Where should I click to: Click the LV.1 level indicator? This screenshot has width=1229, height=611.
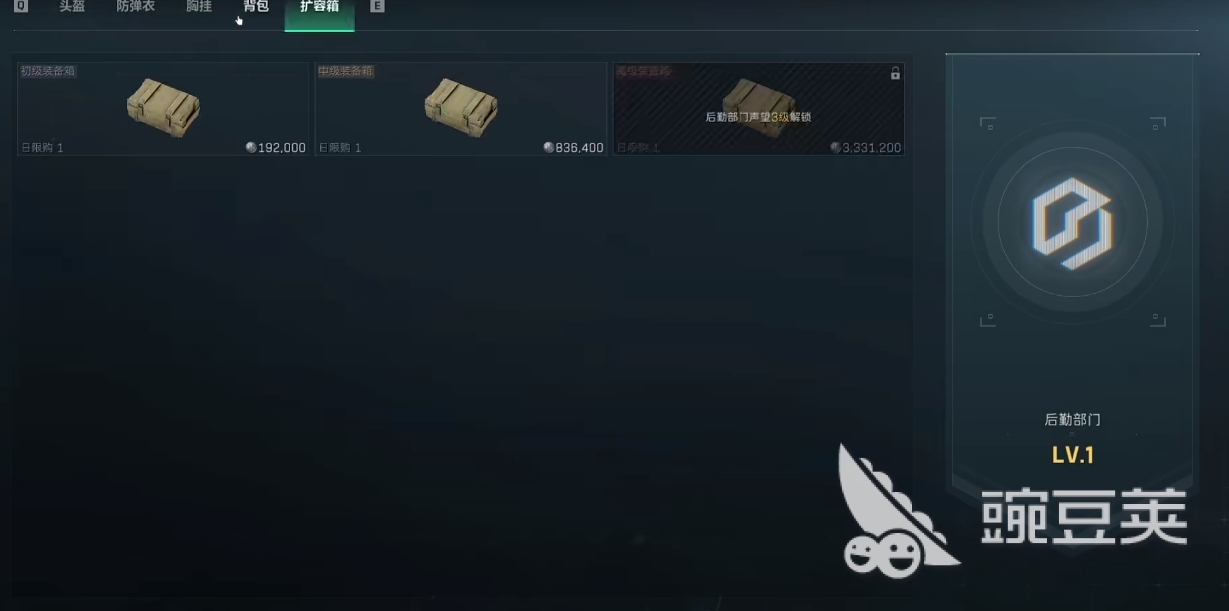(1073, 455)
